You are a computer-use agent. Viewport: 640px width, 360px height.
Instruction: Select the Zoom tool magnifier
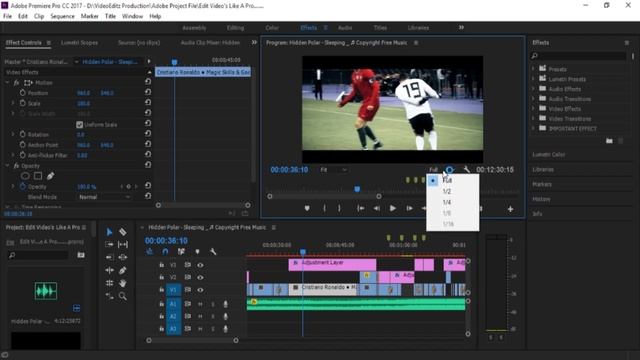point(122,296)
